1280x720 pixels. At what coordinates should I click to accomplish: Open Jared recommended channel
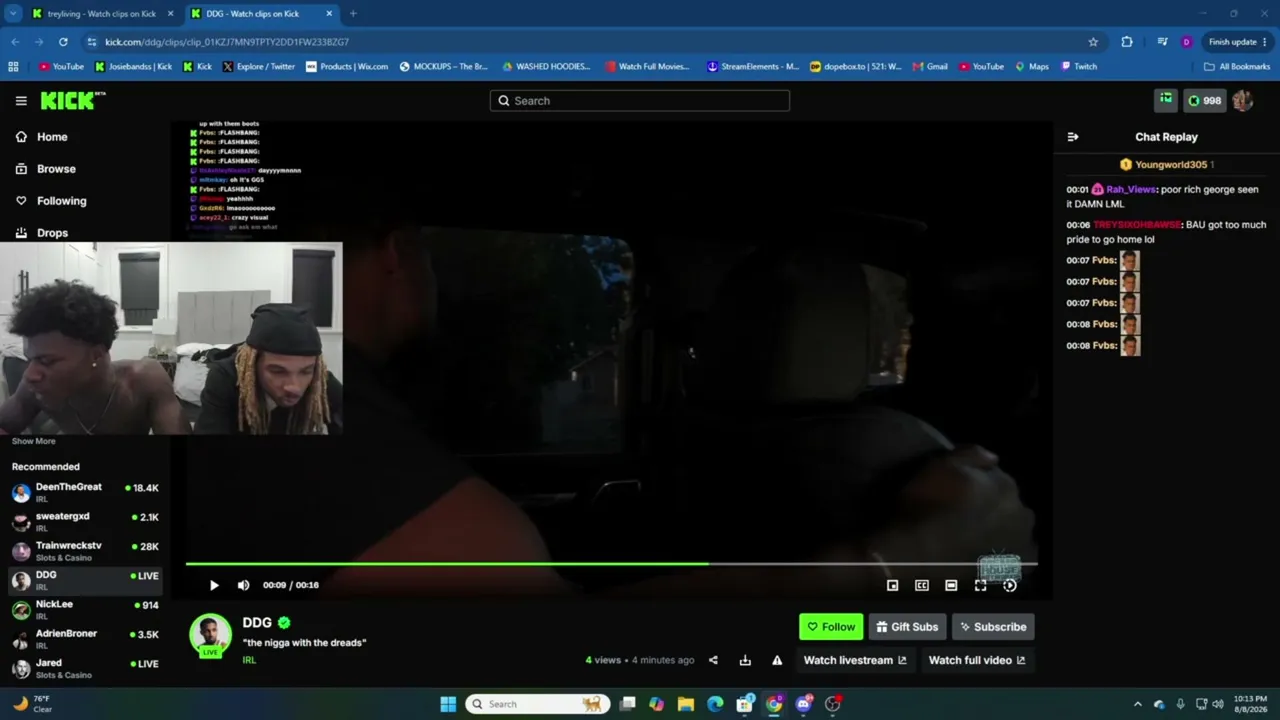85,668
